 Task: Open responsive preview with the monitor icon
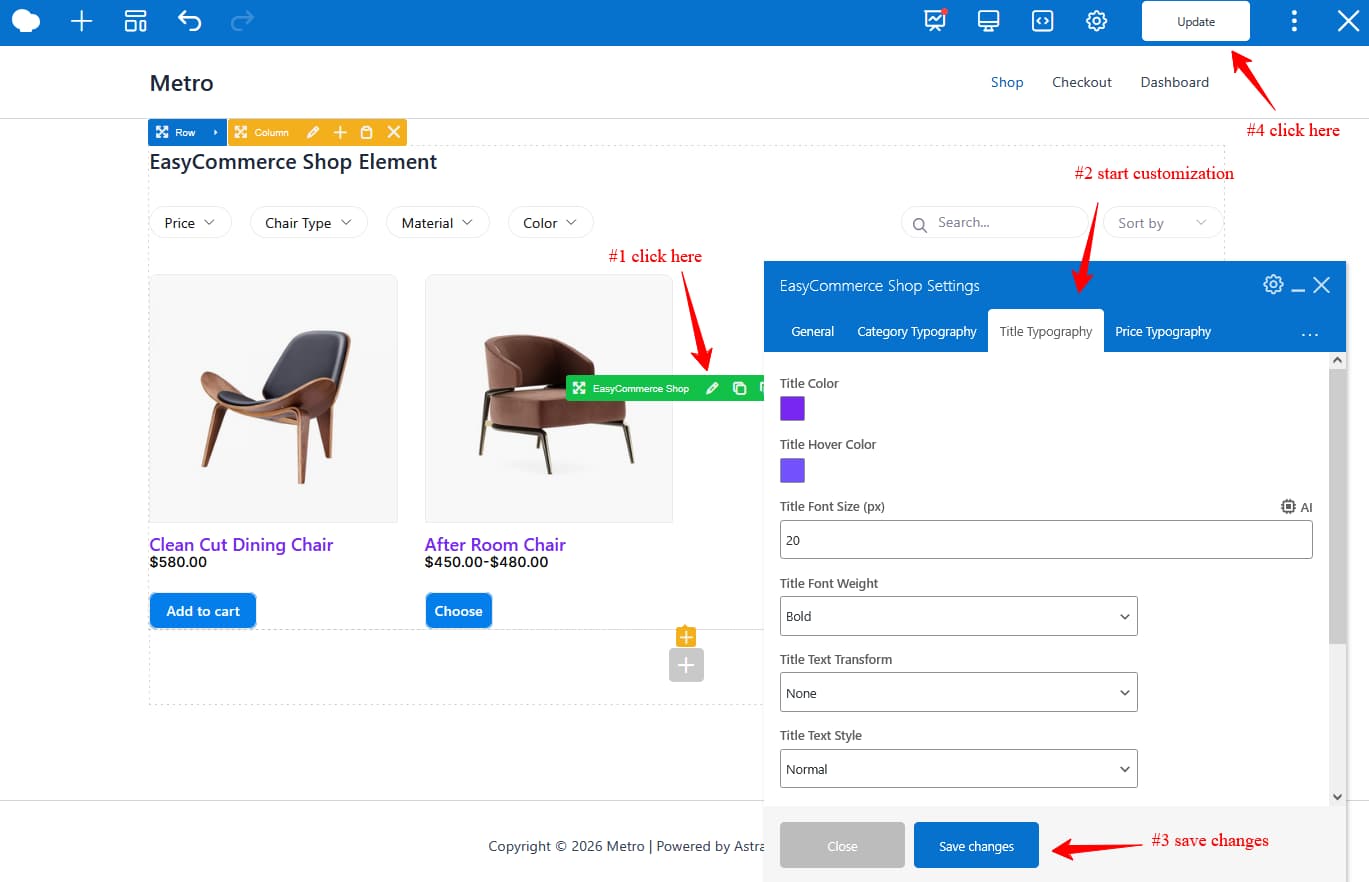click(x=988, y=20)
